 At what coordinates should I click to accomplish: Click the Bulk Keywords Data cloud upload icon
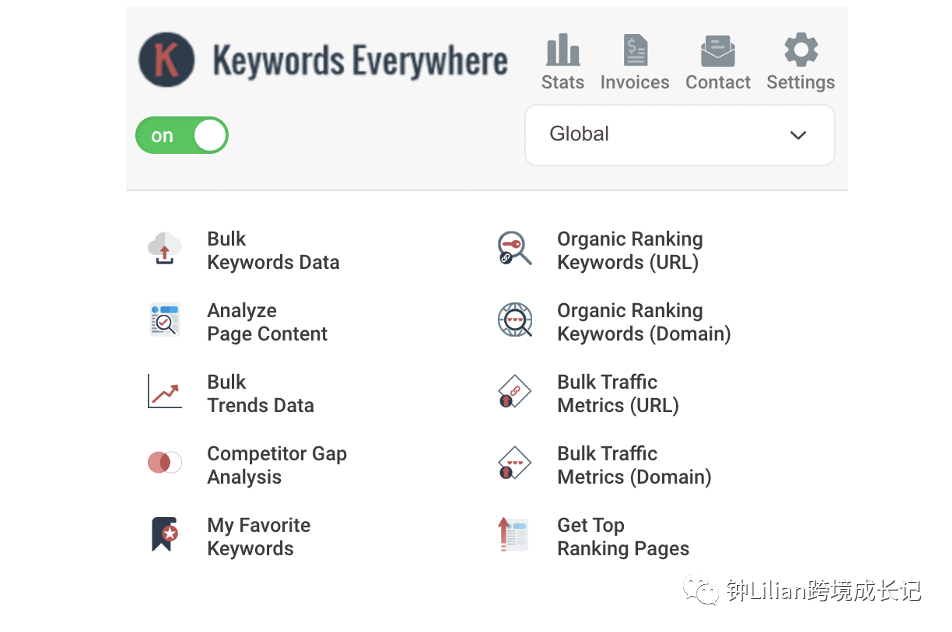point(165,248)
